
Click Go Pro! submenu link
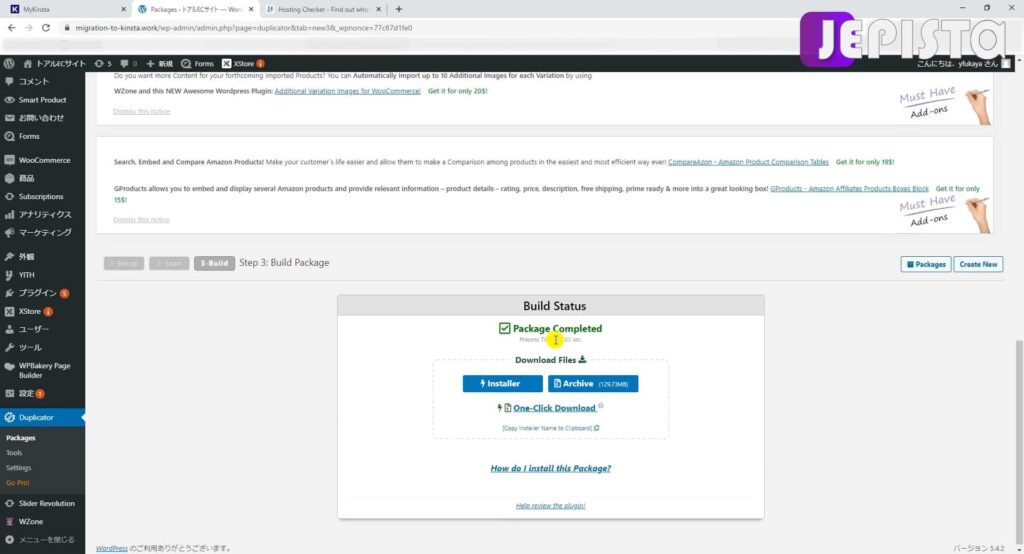pyautogui.click(x=18, y=483)
